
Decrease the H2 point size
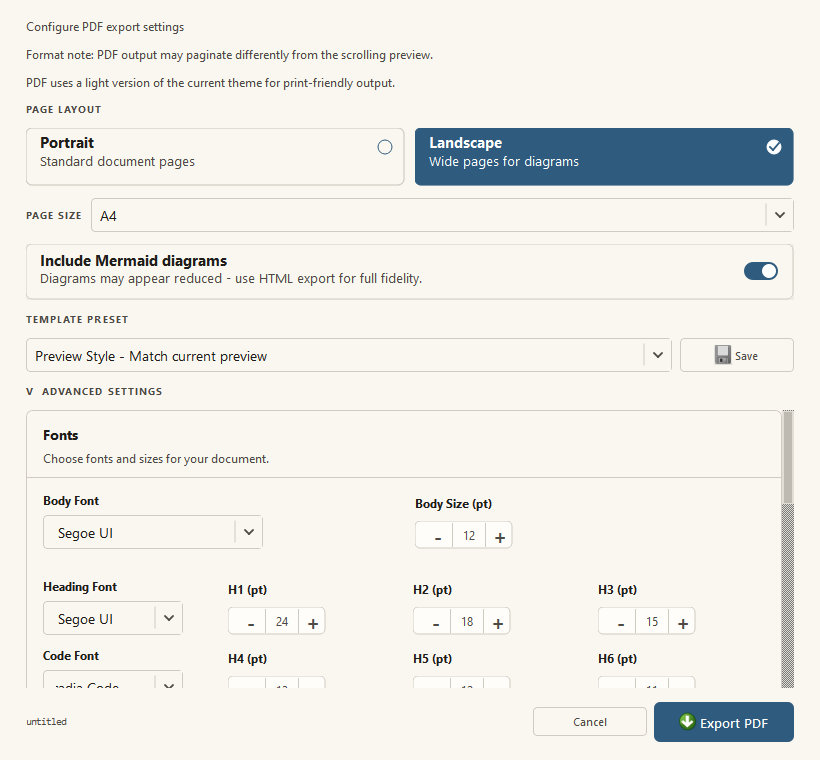tap(432, 621)
